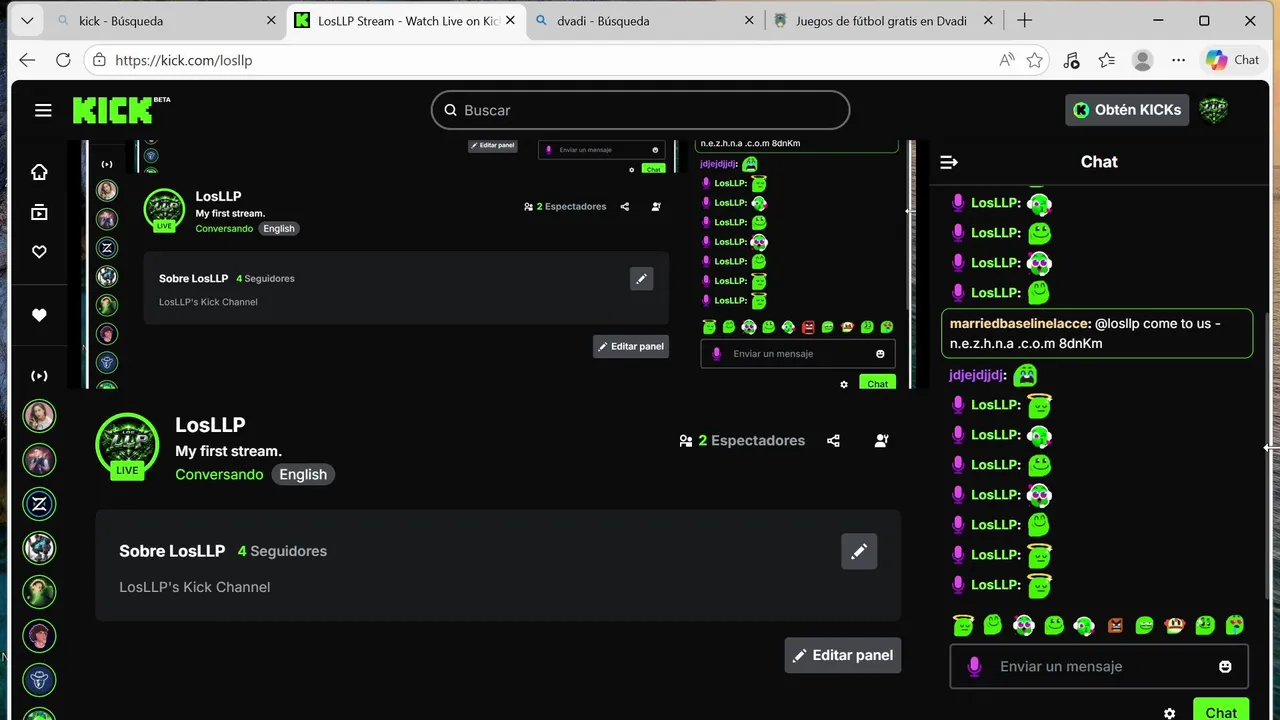Click the 4 Seguidores text
The height and width of the screenshot is (720, 1280).
[x=282, y=551]
